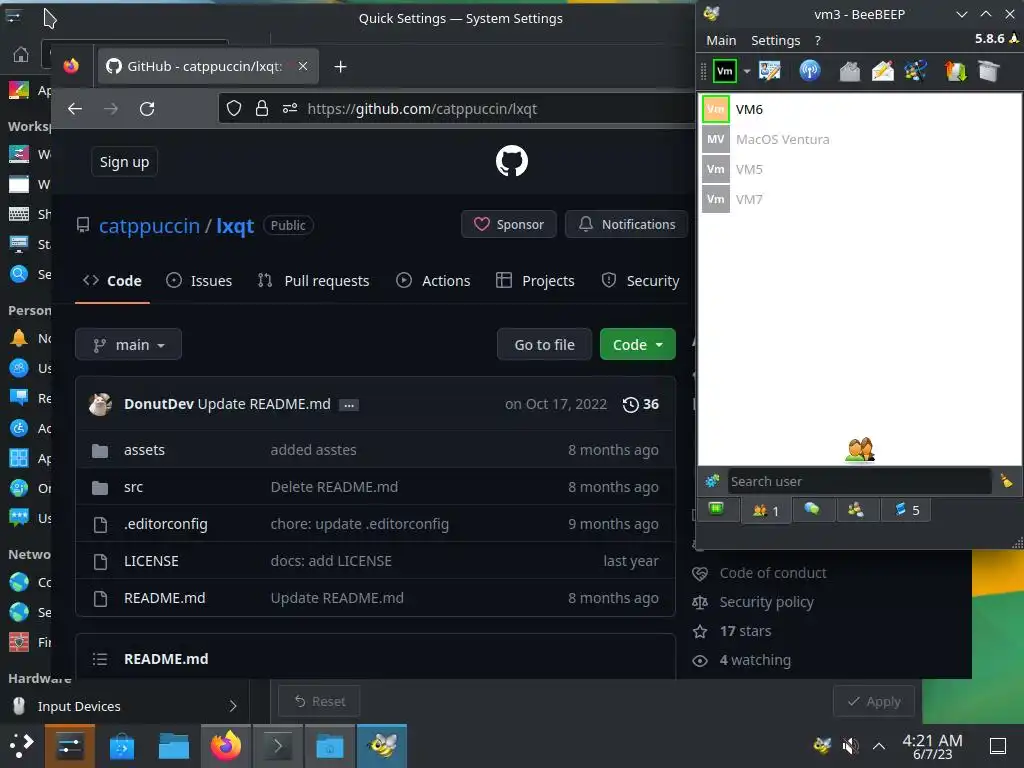Open the catppuccin owner link
This screenshot has height=768, width=1024.
tap(149, 226)
